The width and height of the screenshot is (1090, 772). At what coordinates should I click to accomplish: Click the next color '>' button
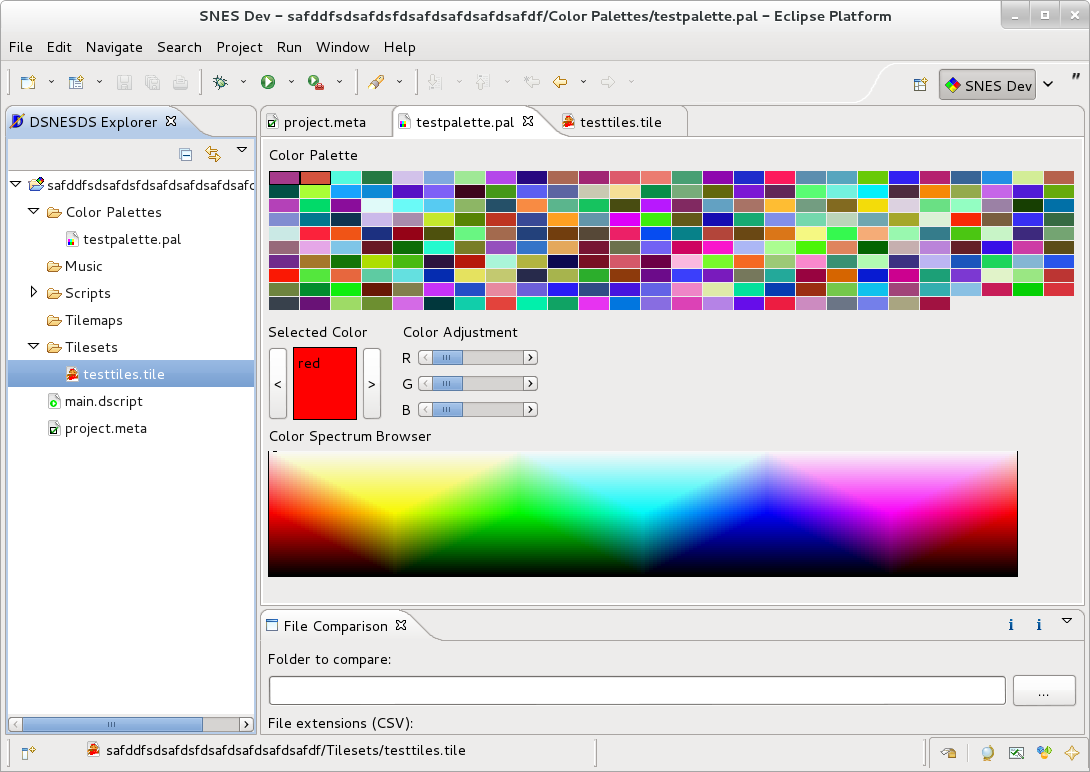[371, 383]
